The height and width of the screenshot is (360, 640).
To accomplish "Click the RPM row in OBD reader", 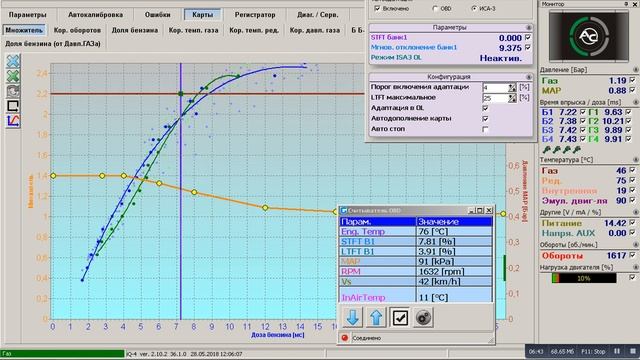I will pyautogui.click(x=416, y=271).
